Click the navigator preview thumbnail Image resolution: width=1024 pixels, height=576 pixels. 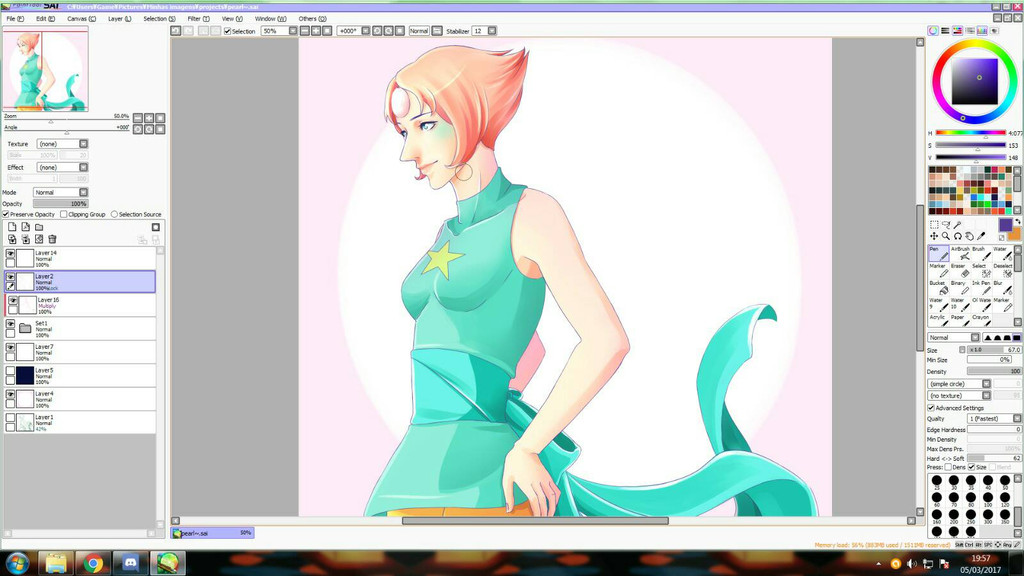[x=45, y=70]
